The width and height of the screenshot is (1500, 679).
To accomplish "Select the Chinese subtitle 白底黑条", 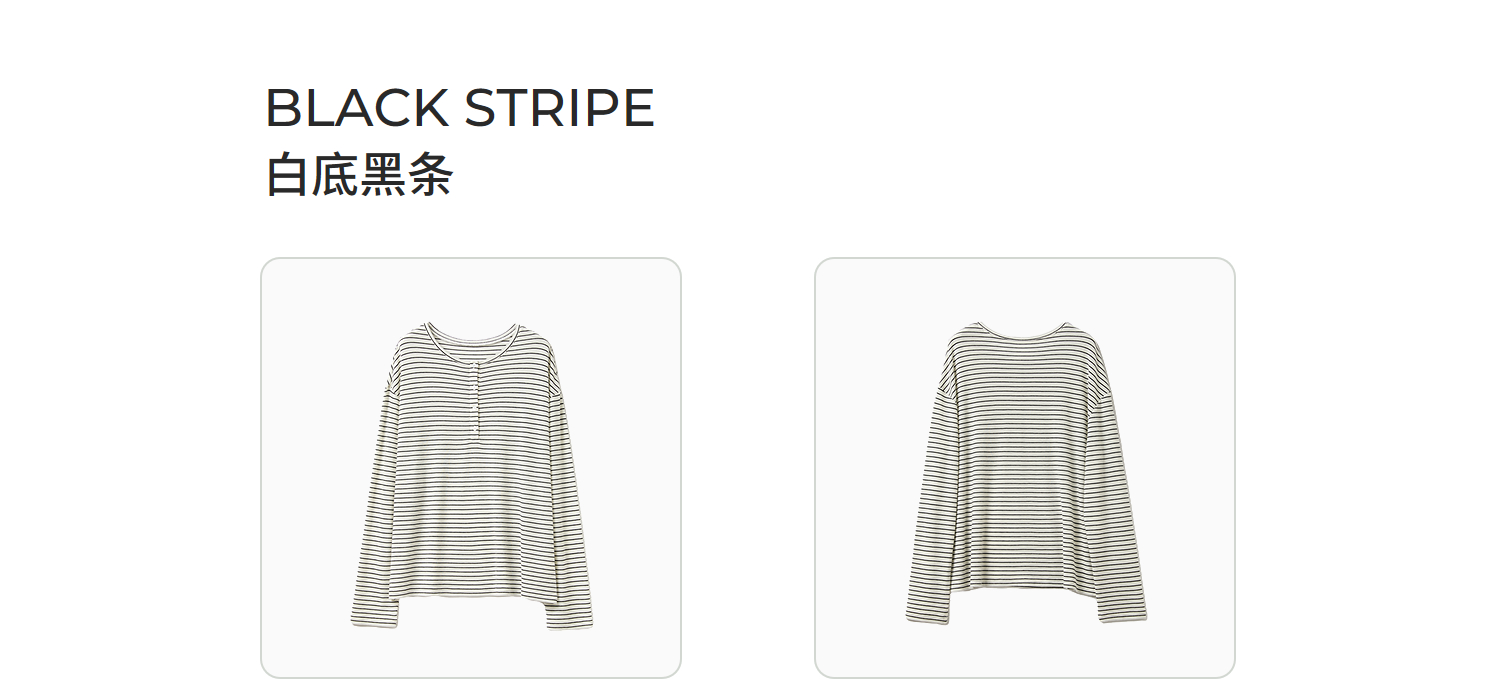I will [x=359, y=176].
